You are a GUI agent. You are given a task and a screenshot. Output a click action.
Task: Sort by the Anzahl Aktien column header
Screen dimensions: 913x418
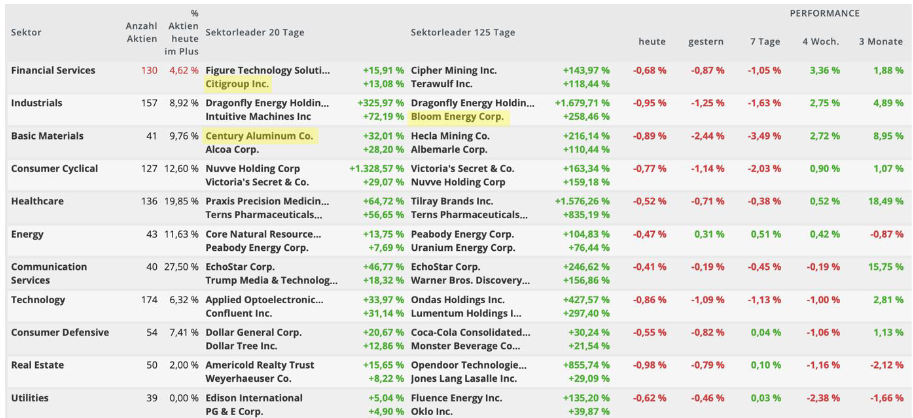click(x=141, y=32)
